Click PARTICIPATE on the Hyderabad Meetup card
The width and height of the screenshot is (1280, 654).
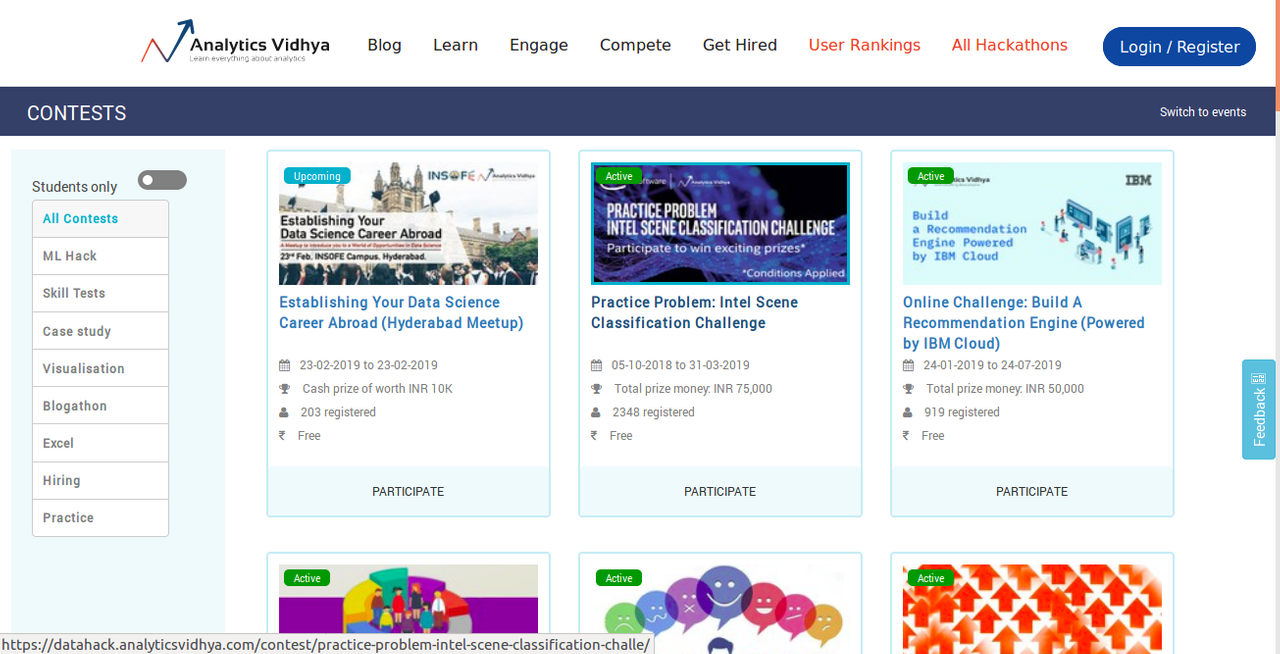tap(408, 491)
